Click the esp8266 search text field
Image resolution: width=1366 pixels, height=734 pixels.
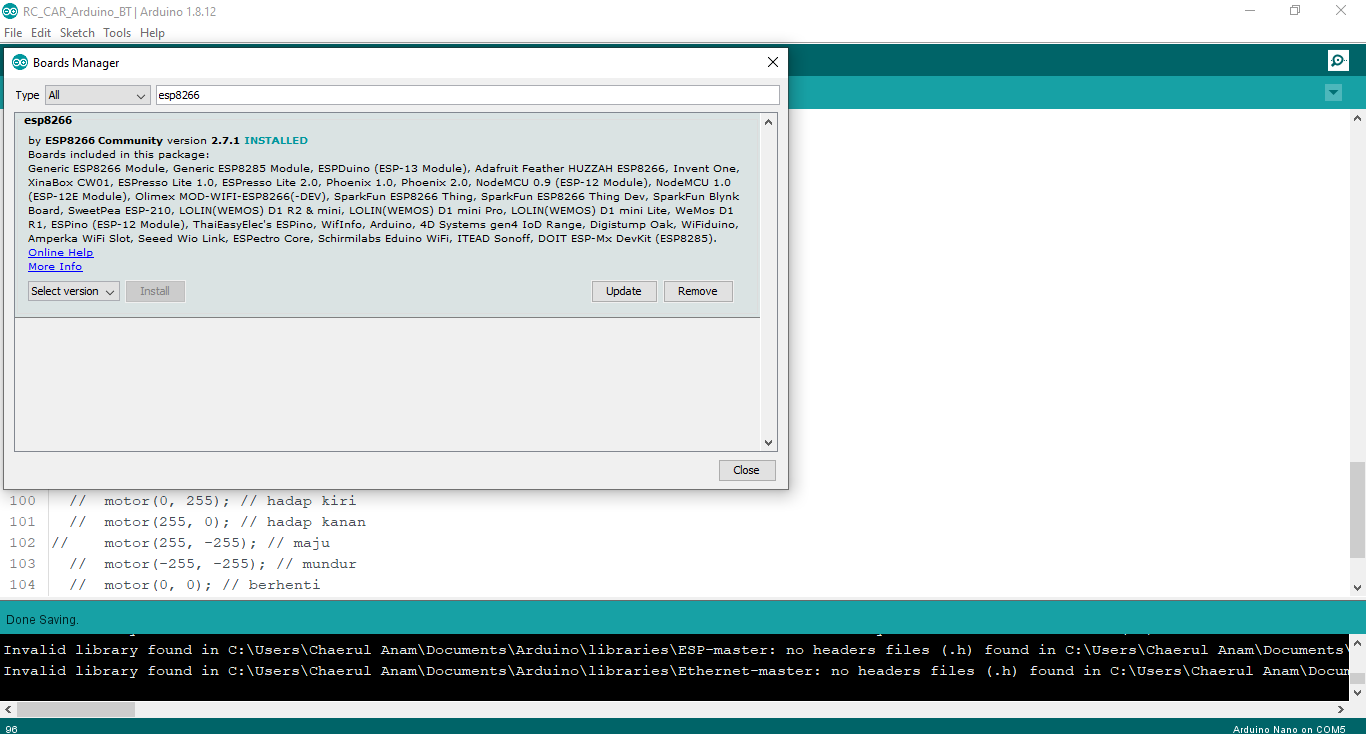pos(466,95)
